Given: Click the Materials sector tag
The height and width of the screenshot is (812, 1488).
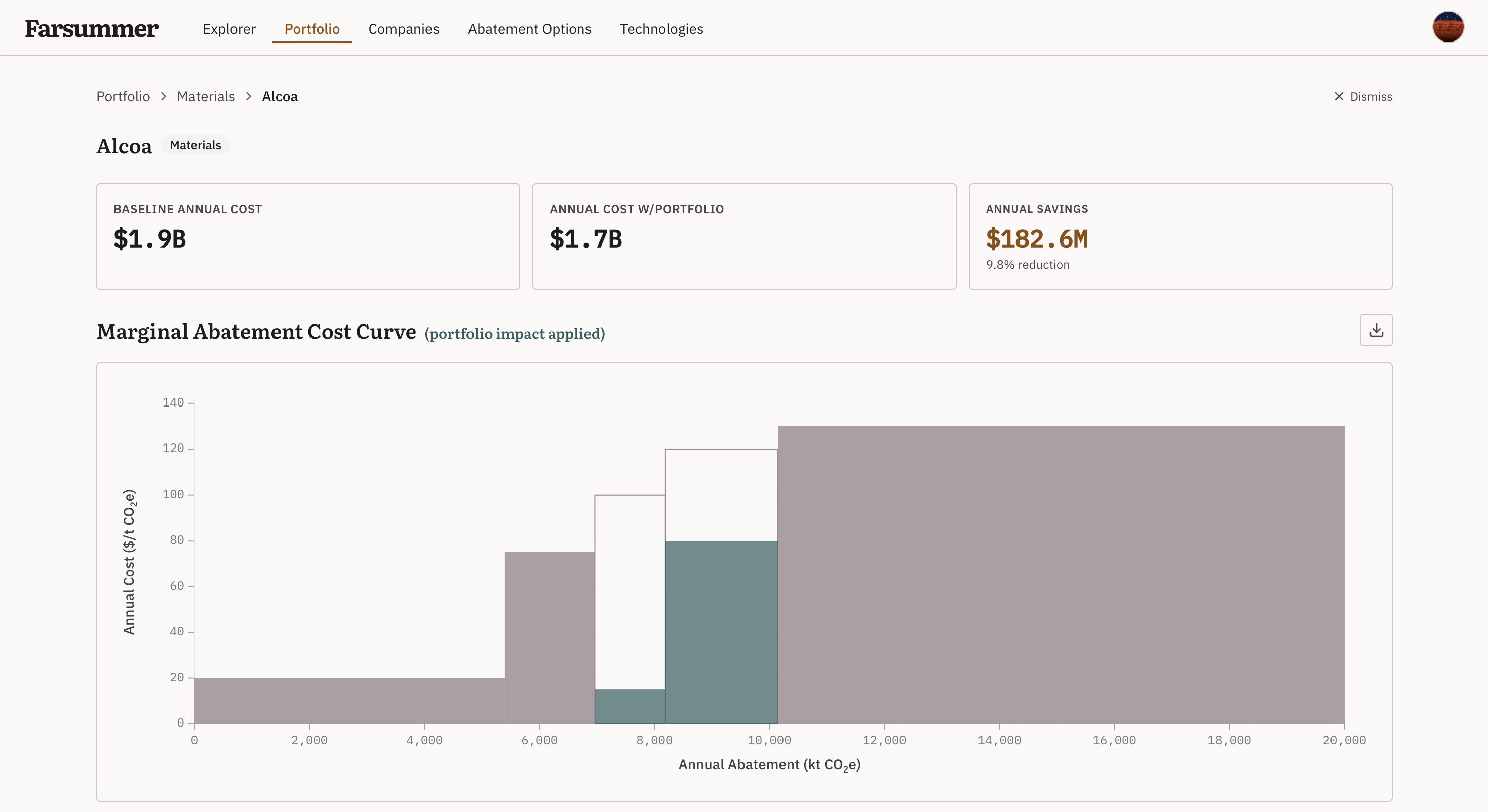Looking at the screenshot, I should [x=195, y=145].
